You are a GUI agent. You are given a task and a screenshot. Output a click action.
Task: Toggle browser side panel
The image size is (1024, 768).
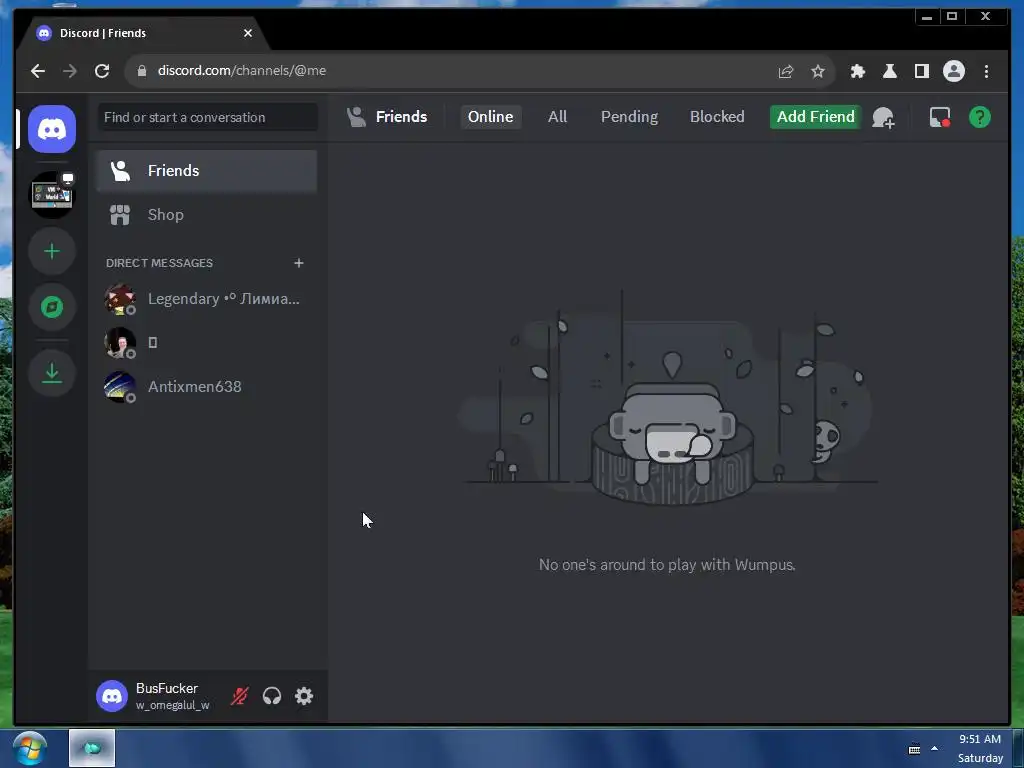[x=921, y=71]
